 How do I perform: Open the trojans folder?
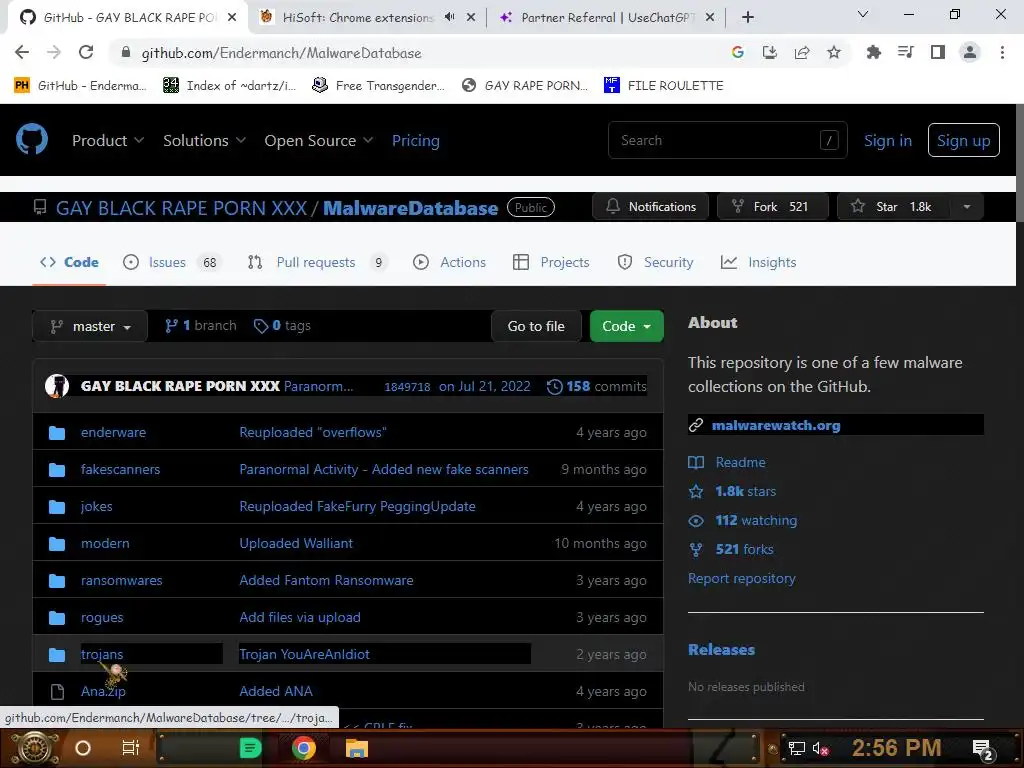point(102,654)
